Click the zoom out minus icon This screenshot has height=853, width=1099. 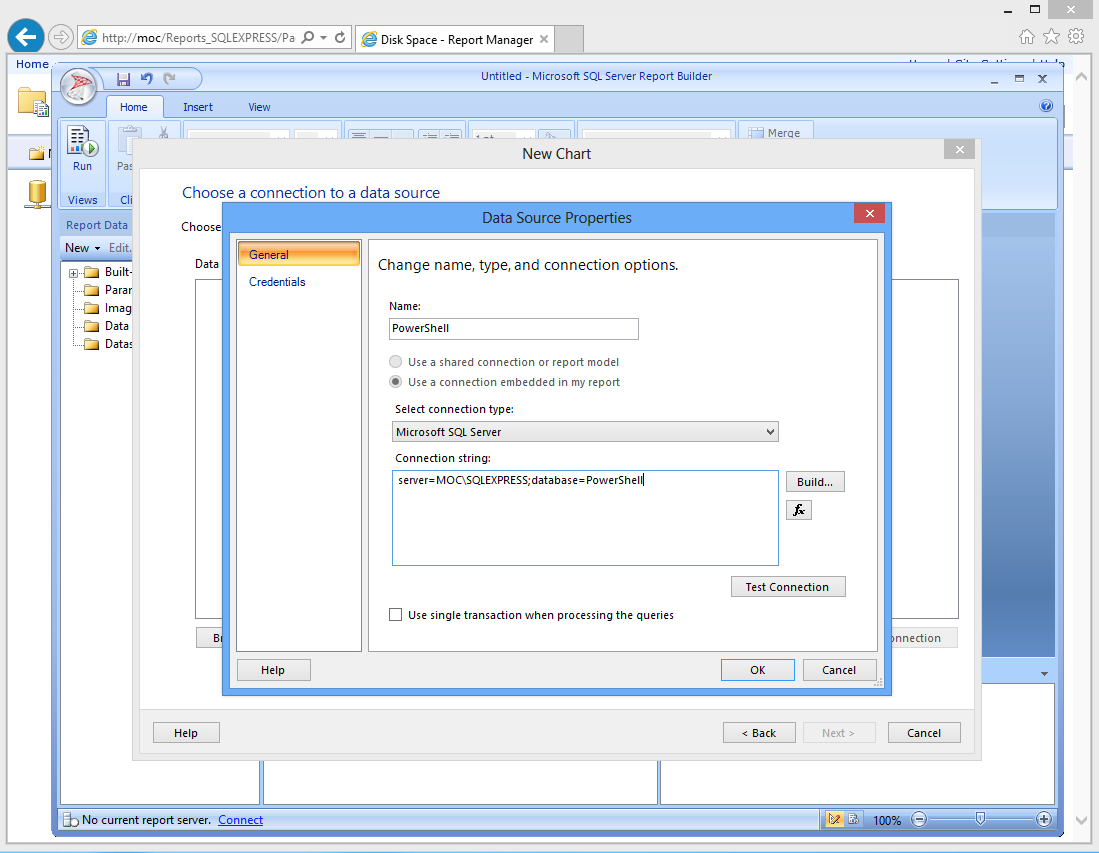[x=919, y=819]
